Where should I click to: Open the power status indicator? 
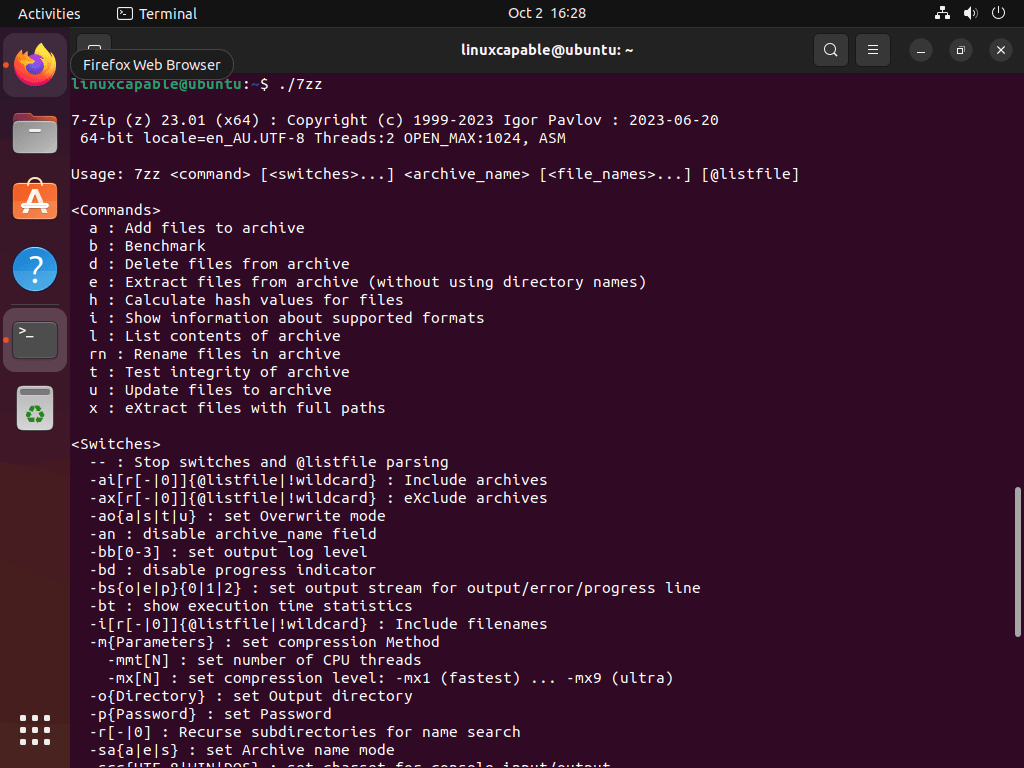click(x=997, y=13)
